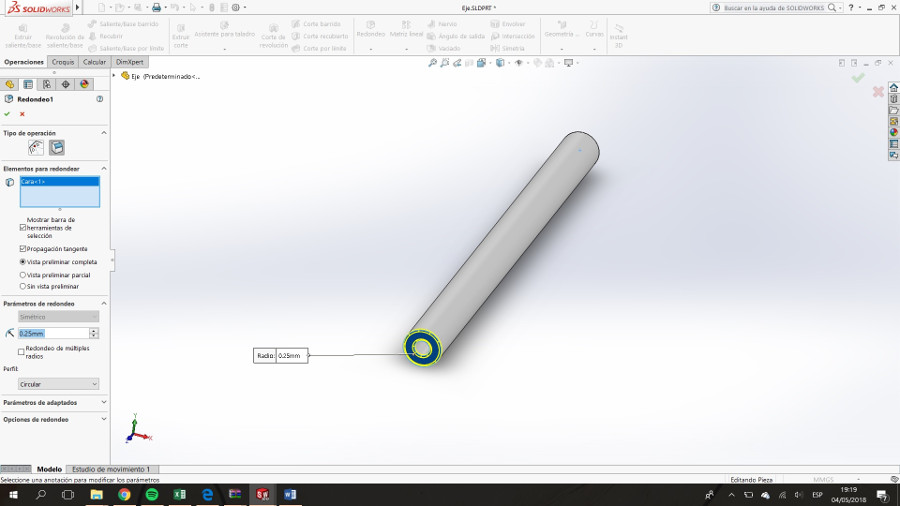Open the Hide/Show items eye icon
This screenshot has width=900, height=506.
pyautogui.click(x=519, y=63)
